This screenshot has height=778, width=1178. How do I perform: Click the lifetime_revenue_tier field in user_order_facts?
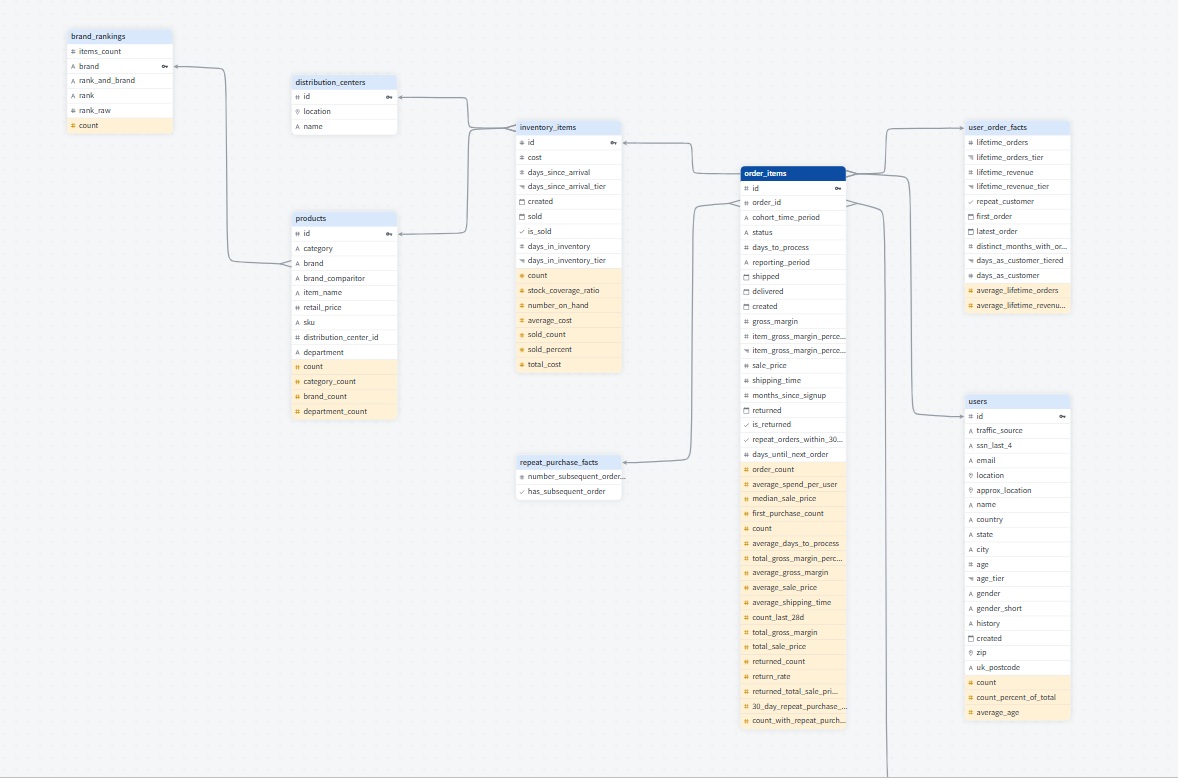1012,186
